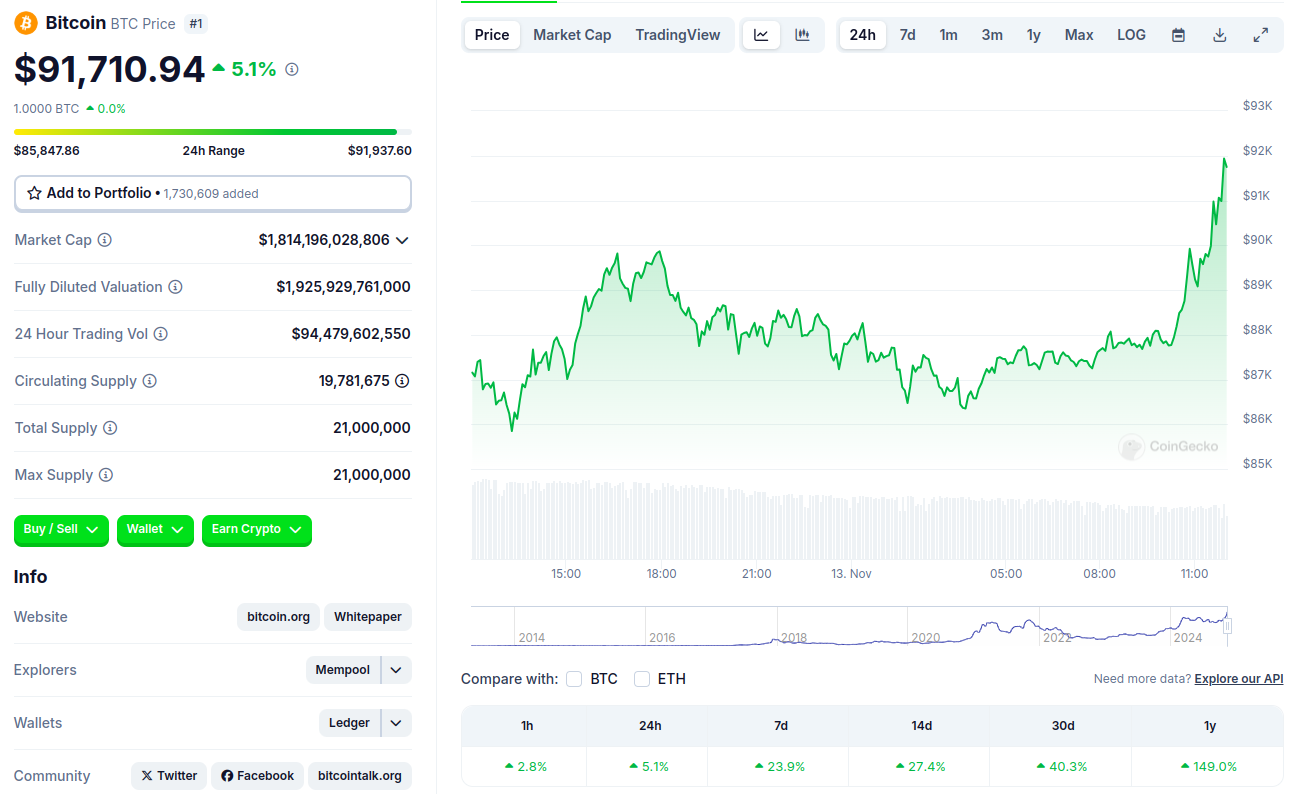Viewport: 1296px width, 794px height.
Task: Download chart data icon
Action: [1219, 35]
